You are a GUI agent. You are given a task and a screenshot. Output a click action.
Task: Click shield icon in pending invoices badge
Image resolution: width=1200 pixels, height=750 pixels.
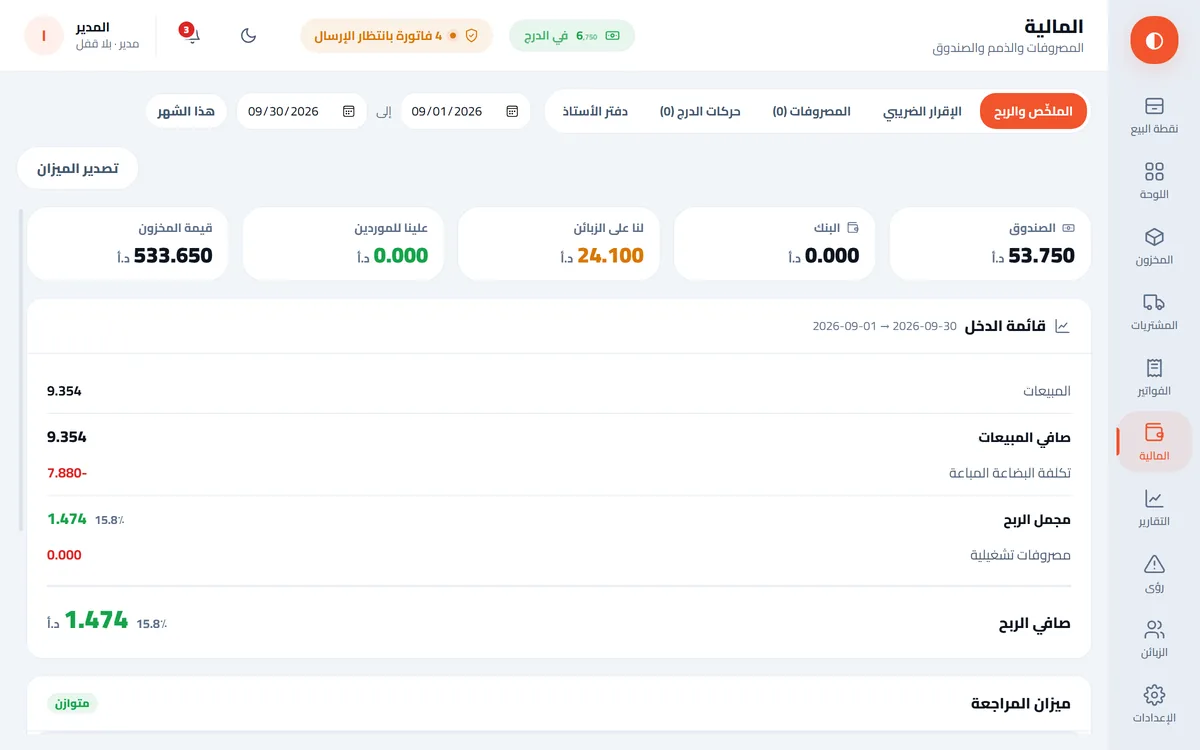click(x=472, y=35)
